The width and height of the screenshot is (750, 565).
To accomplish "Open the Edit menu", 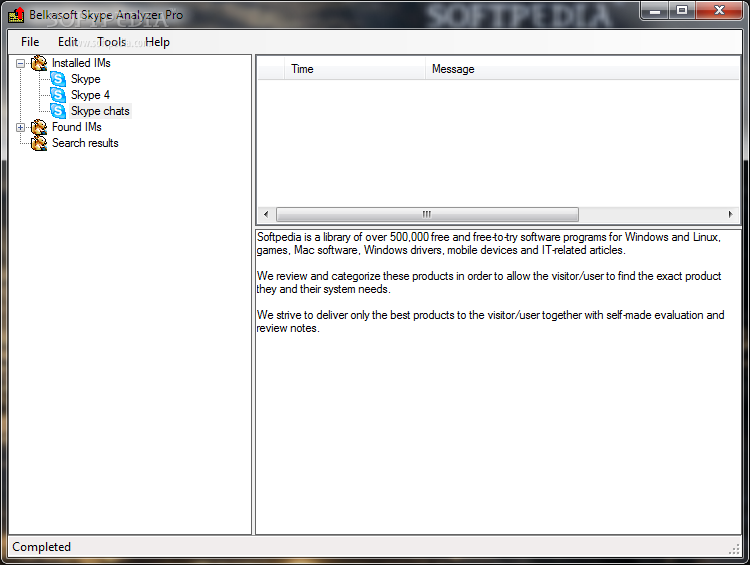I will tap(67, 42).
